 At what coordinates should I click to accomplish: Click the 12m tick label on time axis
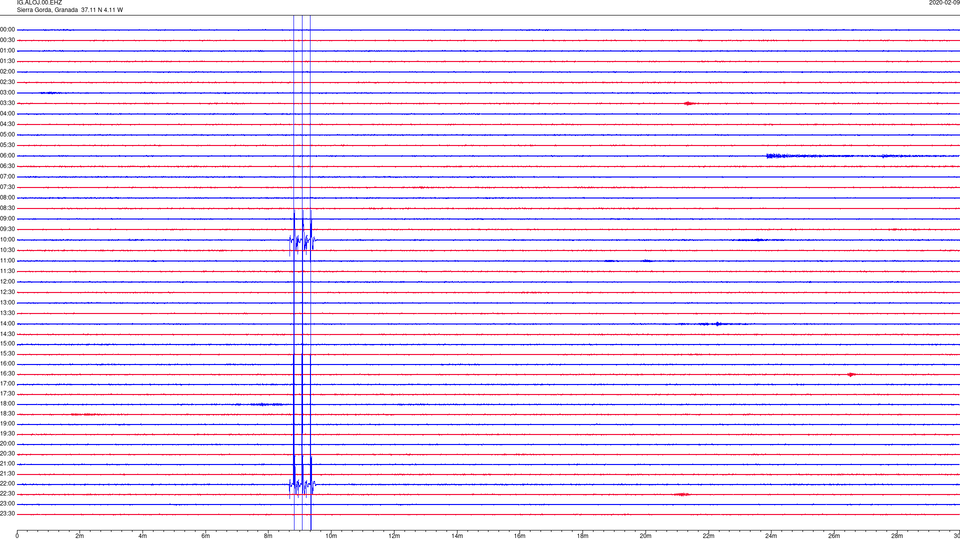pos(394,536)
